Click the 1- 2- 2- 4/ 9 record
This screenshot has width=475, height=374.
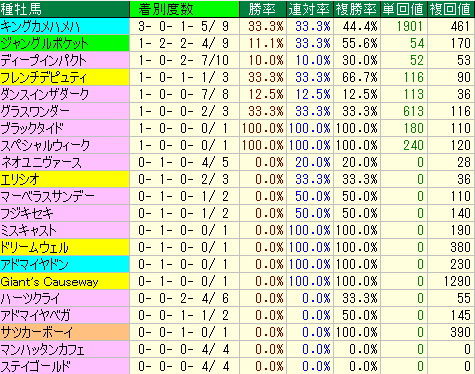click(x=184, y=43)
